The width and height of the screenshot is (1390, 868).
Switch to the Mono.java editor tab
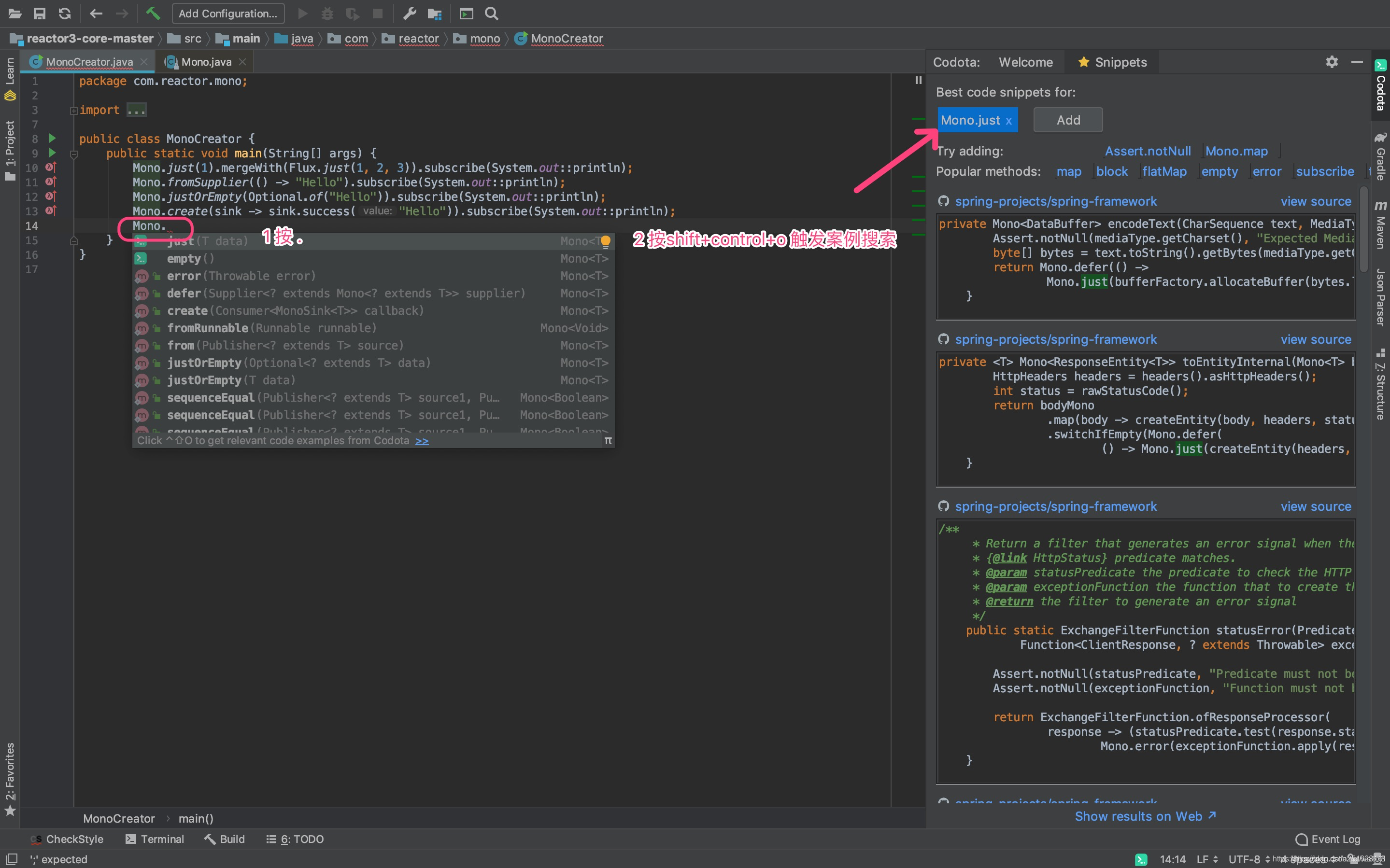pos(206,62)
